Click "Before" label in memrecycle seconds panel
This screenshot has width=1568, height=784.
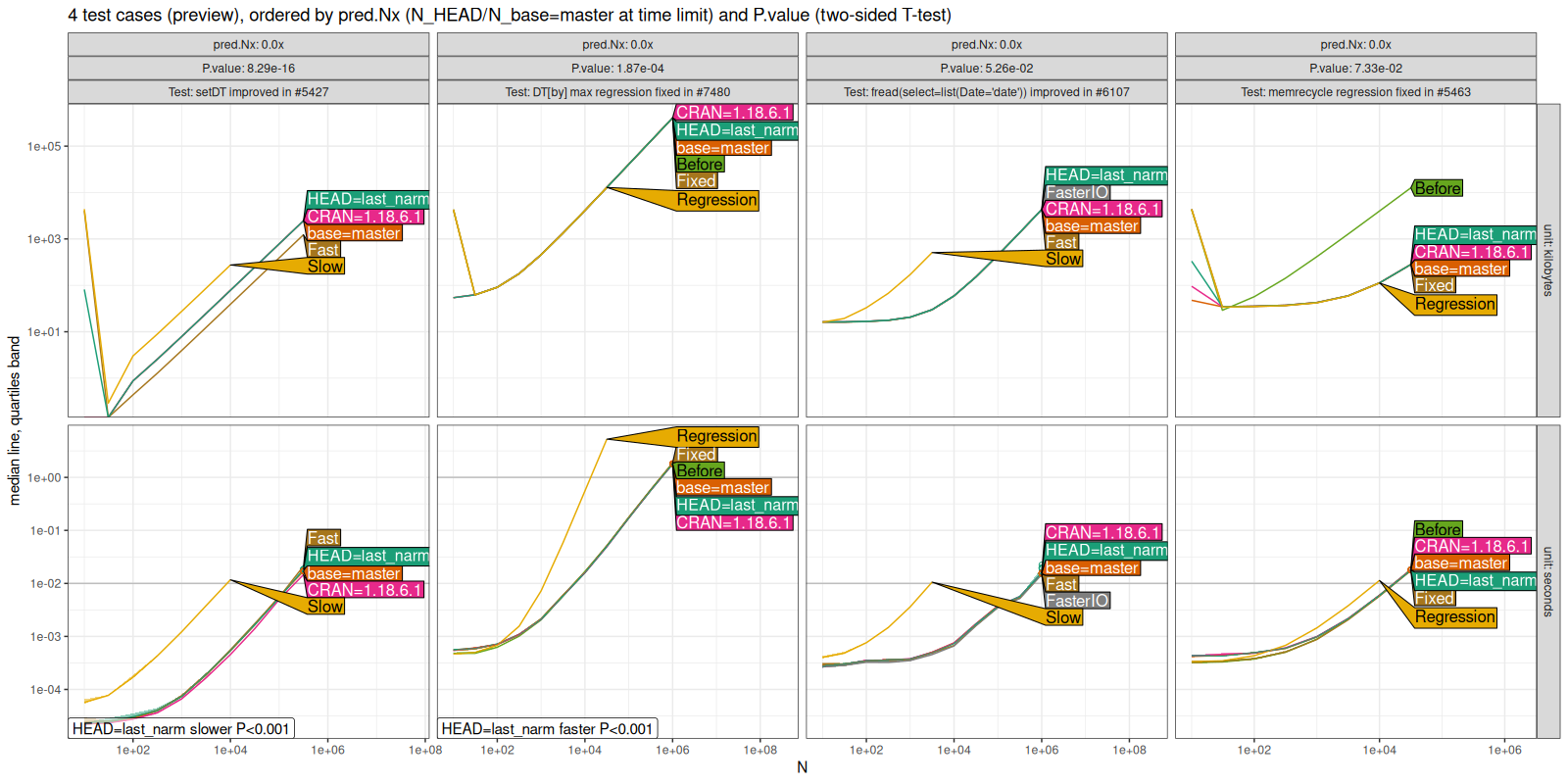(x=1438, y=529)
